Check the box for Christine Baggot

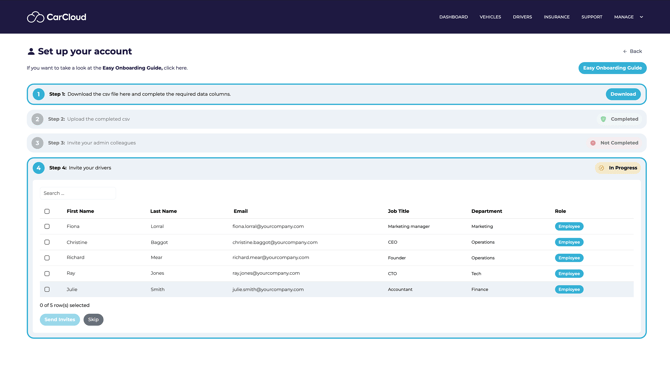(x=47, y=242)
